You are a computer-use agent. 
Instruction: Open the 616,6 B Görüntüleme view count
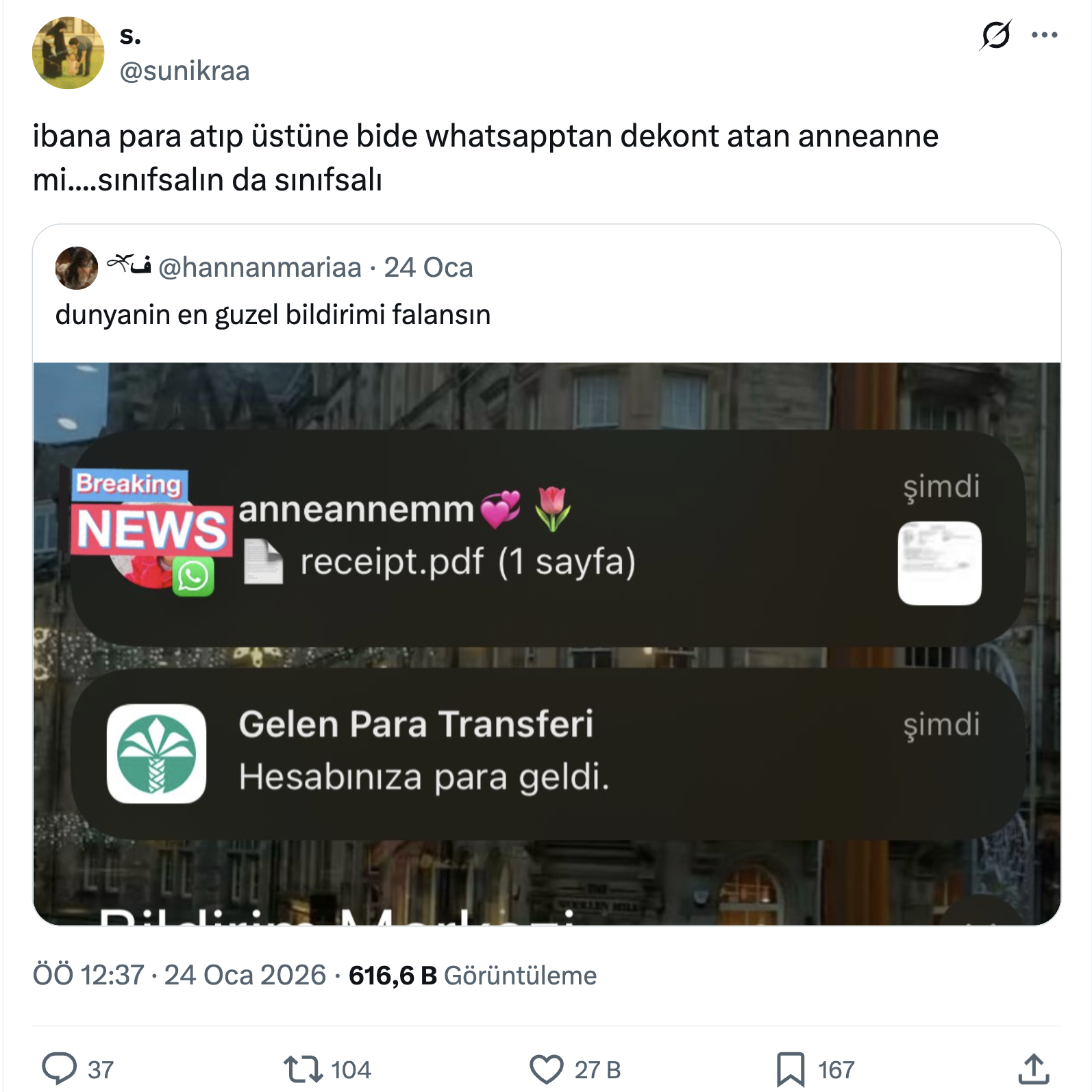pyautogui.click(x=473, y=976)
